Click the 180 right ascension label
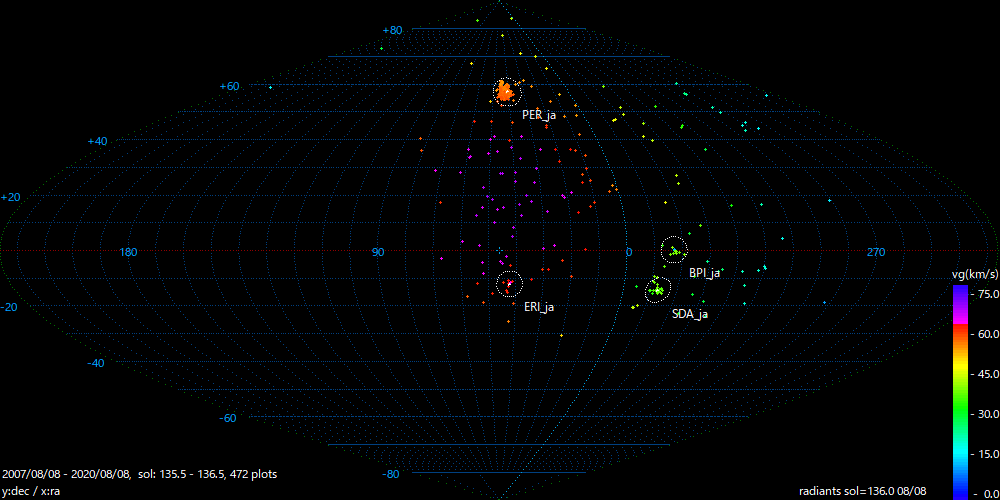 tap(128, 252)
